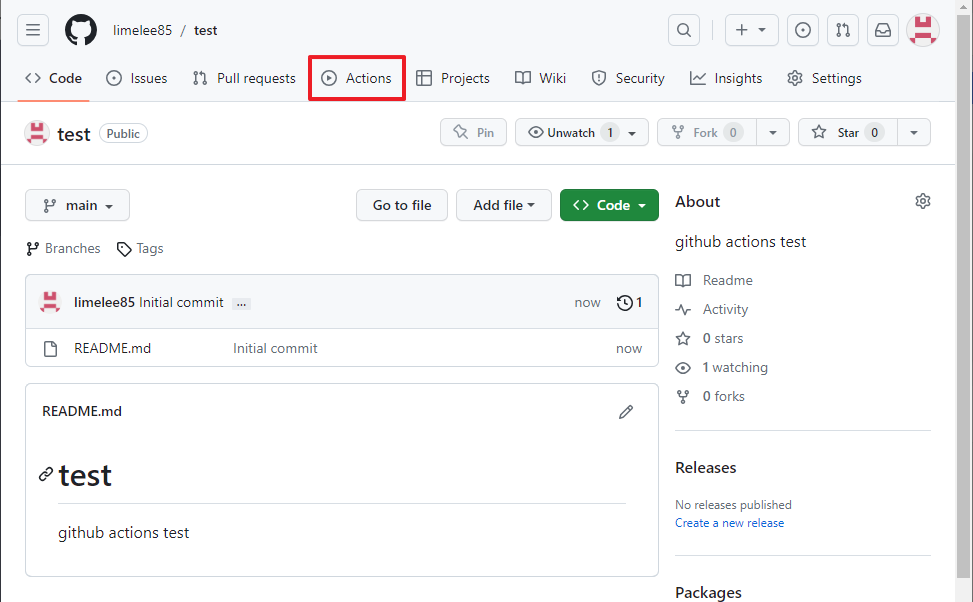
Task: Click the Go to file button
Action: coord(402,205)
